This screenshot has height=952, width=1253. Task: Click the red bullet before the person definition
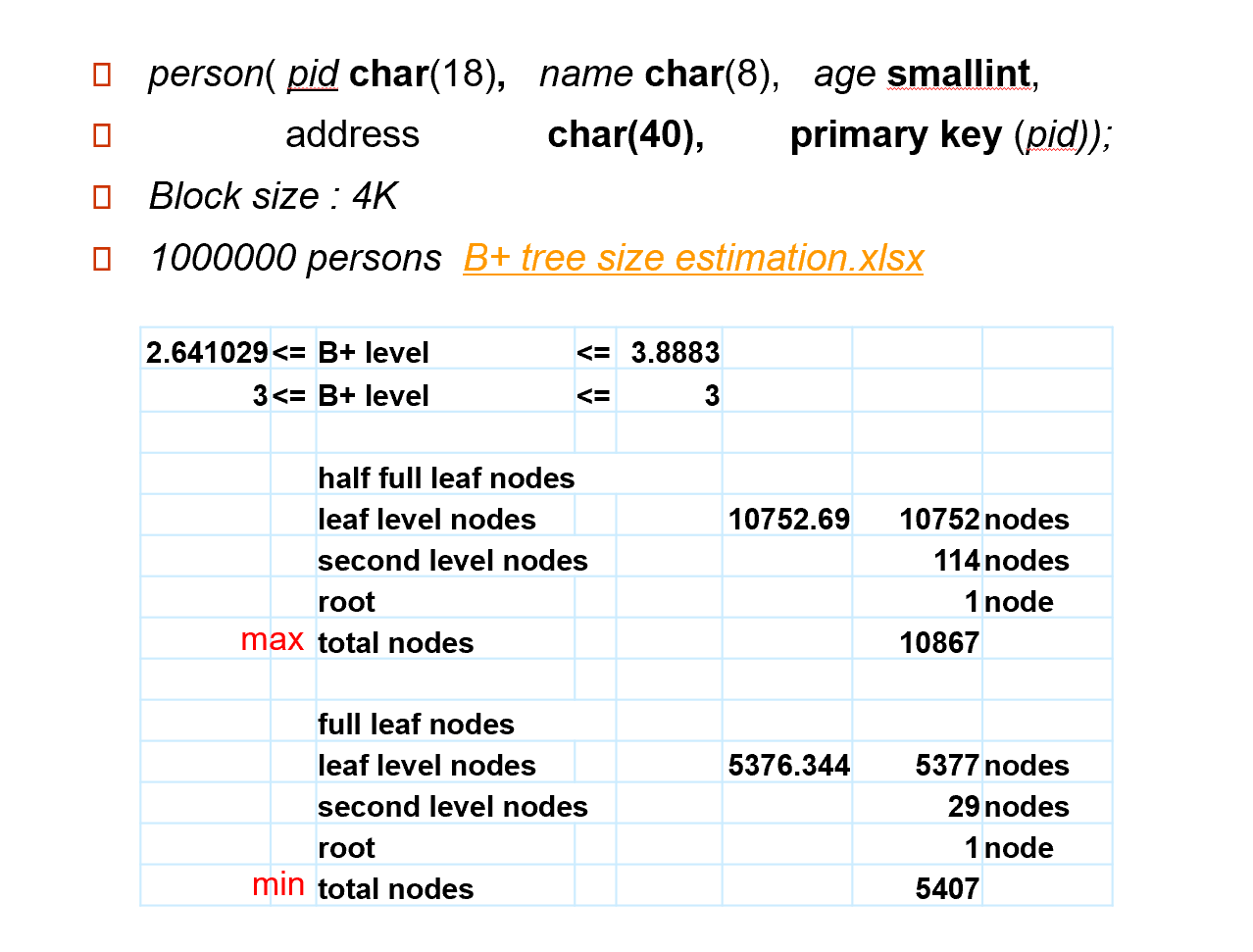(102, 75)
